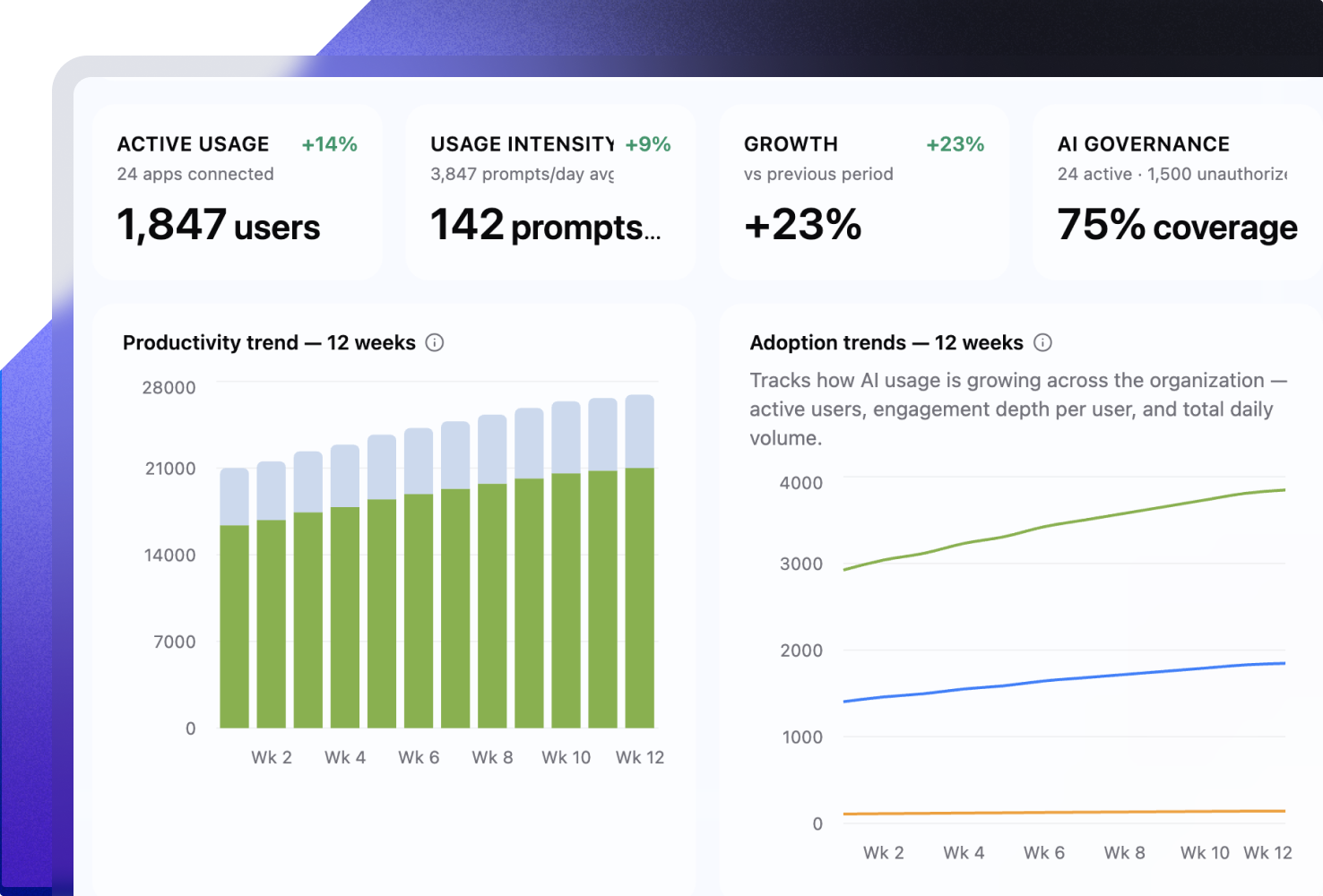Click the 1,847 users figure
Image resolution: width=1323 pixels, height=896 pixels.
pos(219,225)
